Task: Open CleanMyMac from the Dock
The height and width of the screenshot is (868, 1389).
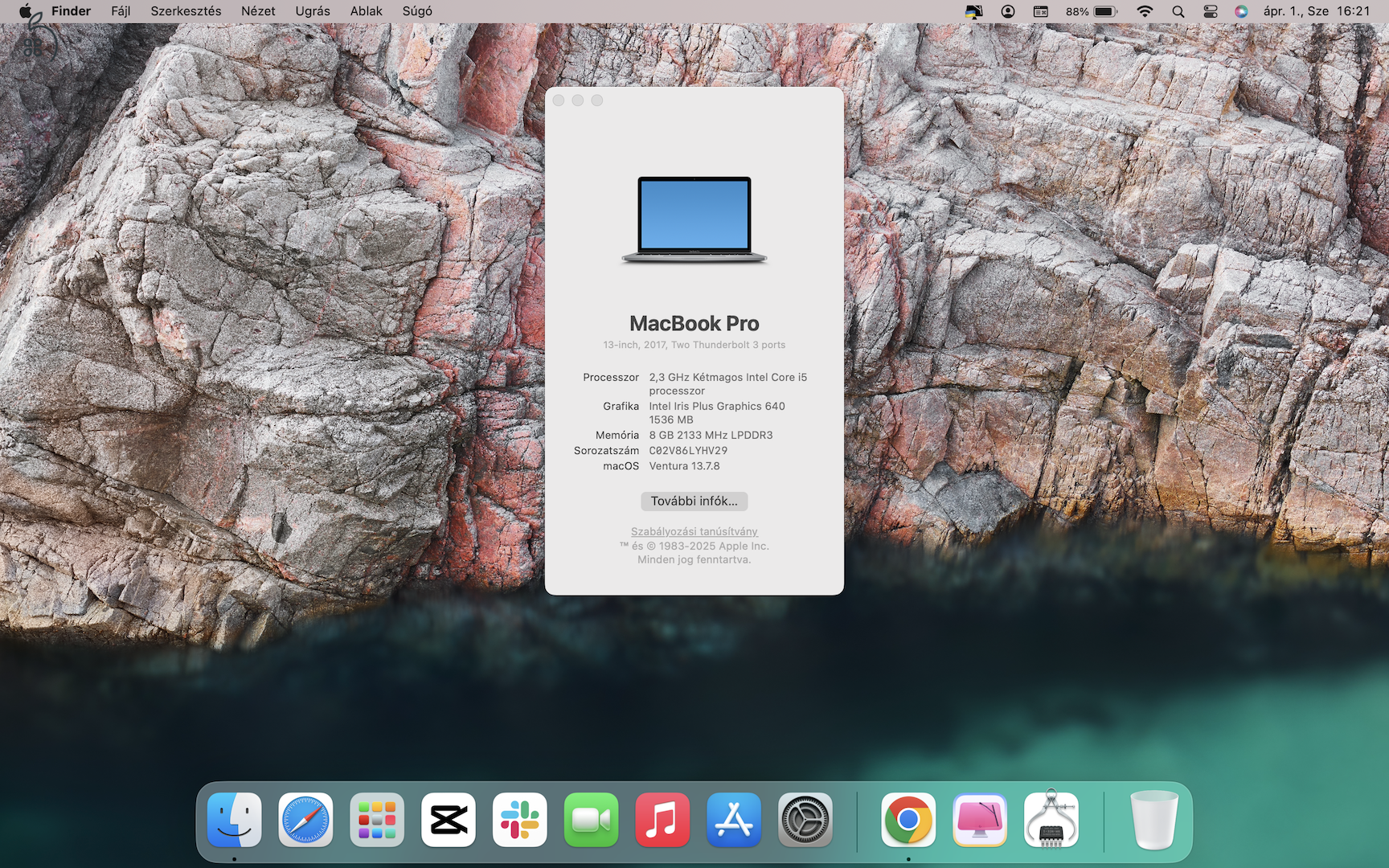Action: 979,820
